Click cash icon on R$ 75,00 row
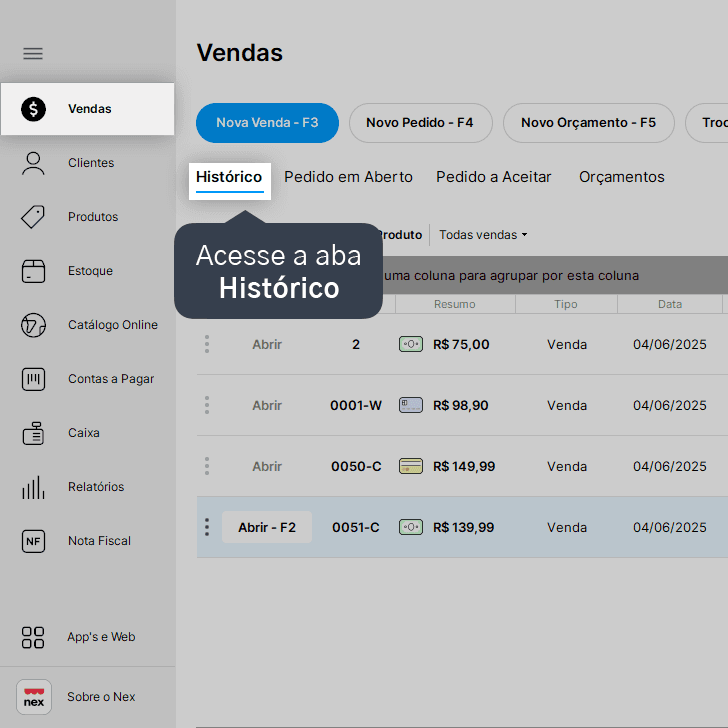 (x=411, y=344)
